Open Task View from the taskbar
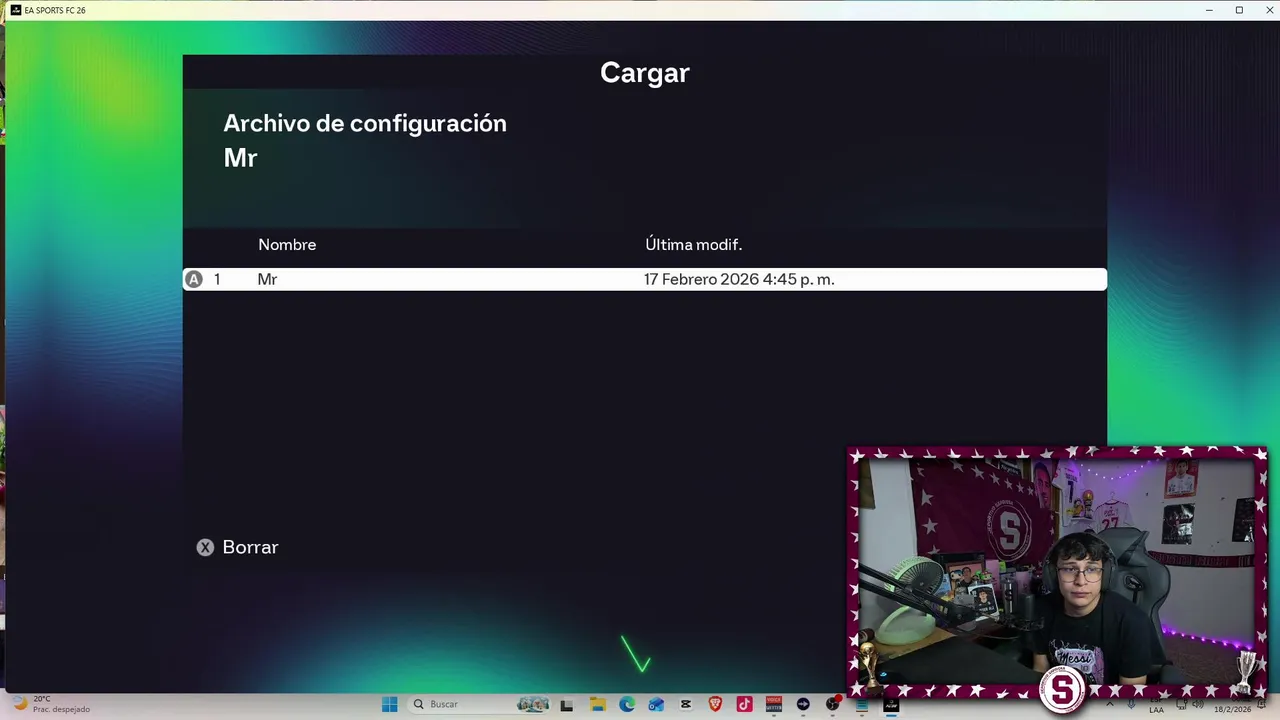The image size is (1280, 720). click(566, 704)
